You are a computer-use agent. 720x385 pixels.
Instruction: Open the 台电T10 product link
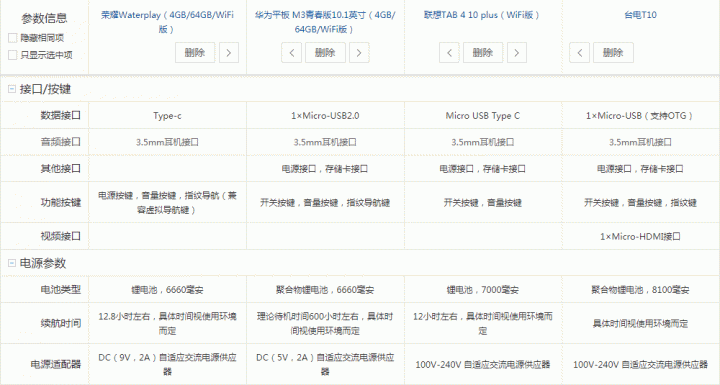tap(640, 15)
